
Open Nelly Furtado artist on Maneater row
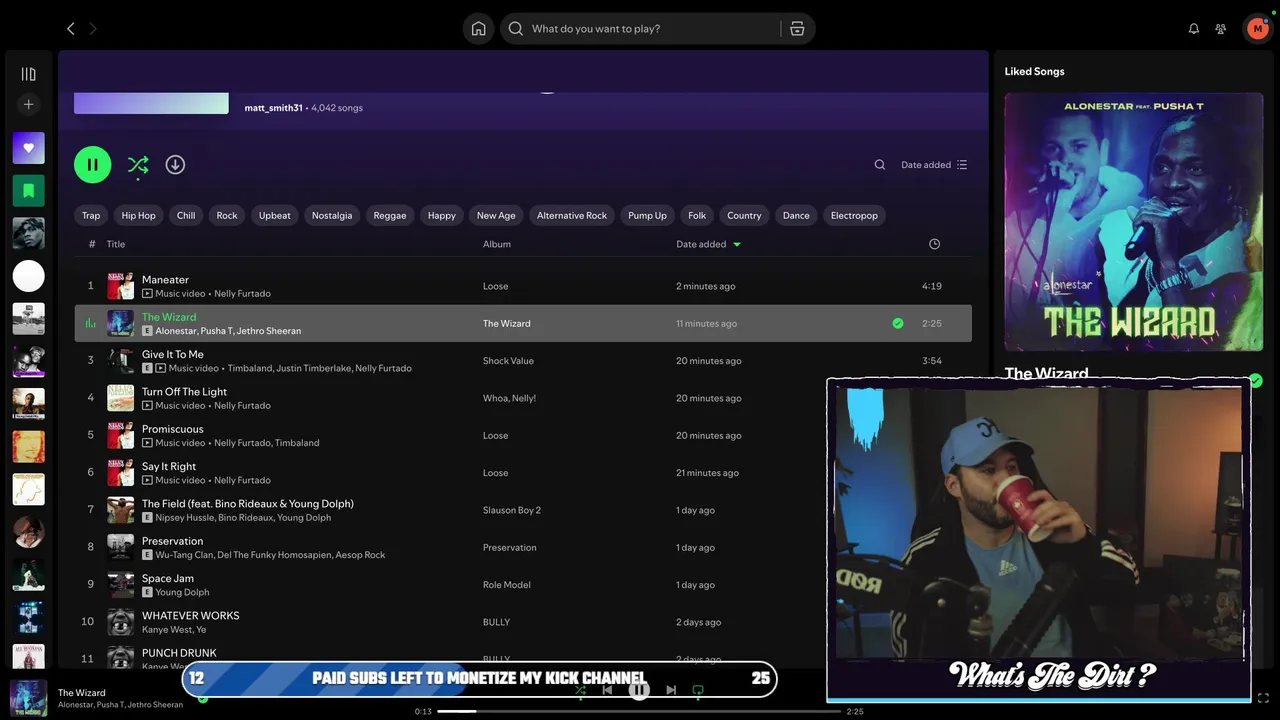(242, 294)
